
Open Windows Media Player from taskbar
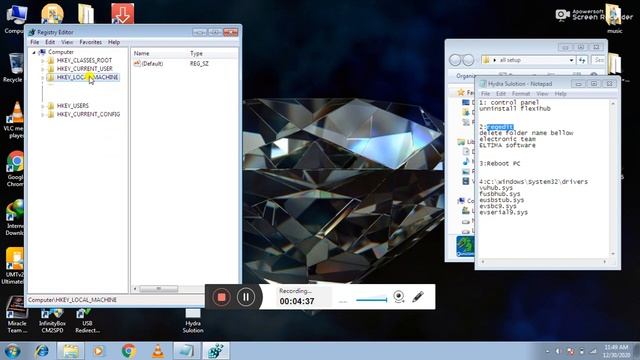click(98, 351)
